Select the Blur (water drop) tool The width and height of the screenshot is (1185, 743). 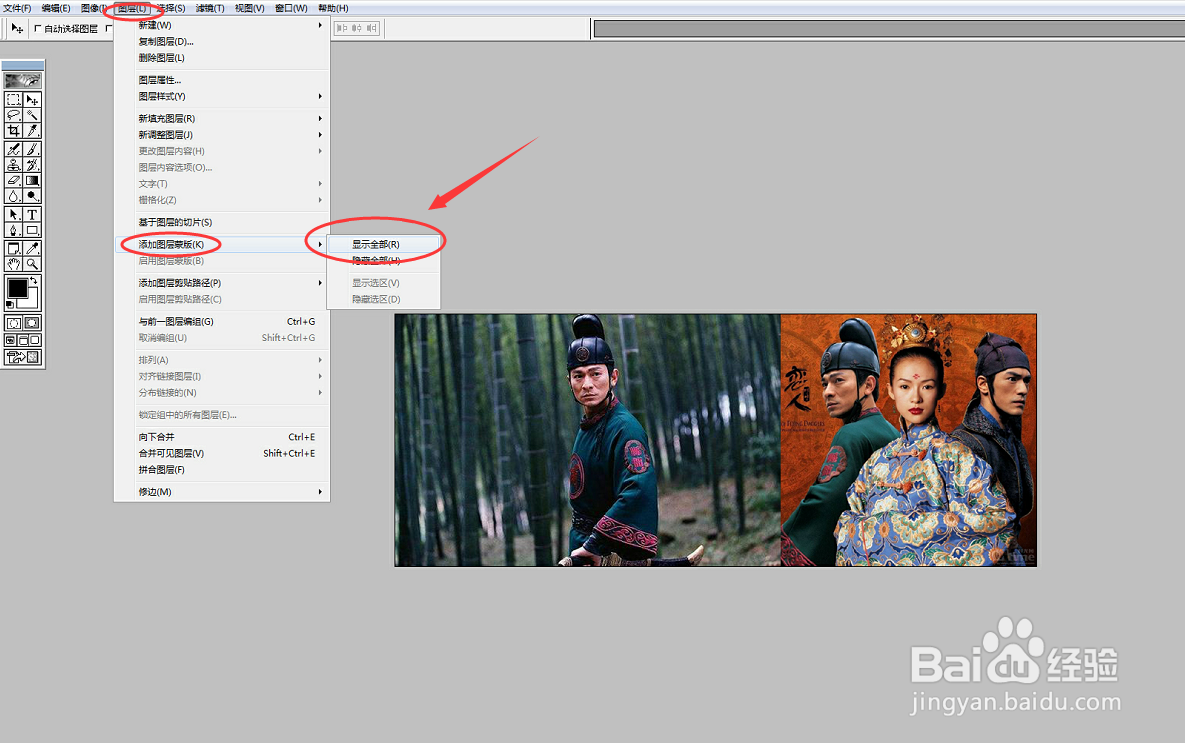tap(14, 196)
